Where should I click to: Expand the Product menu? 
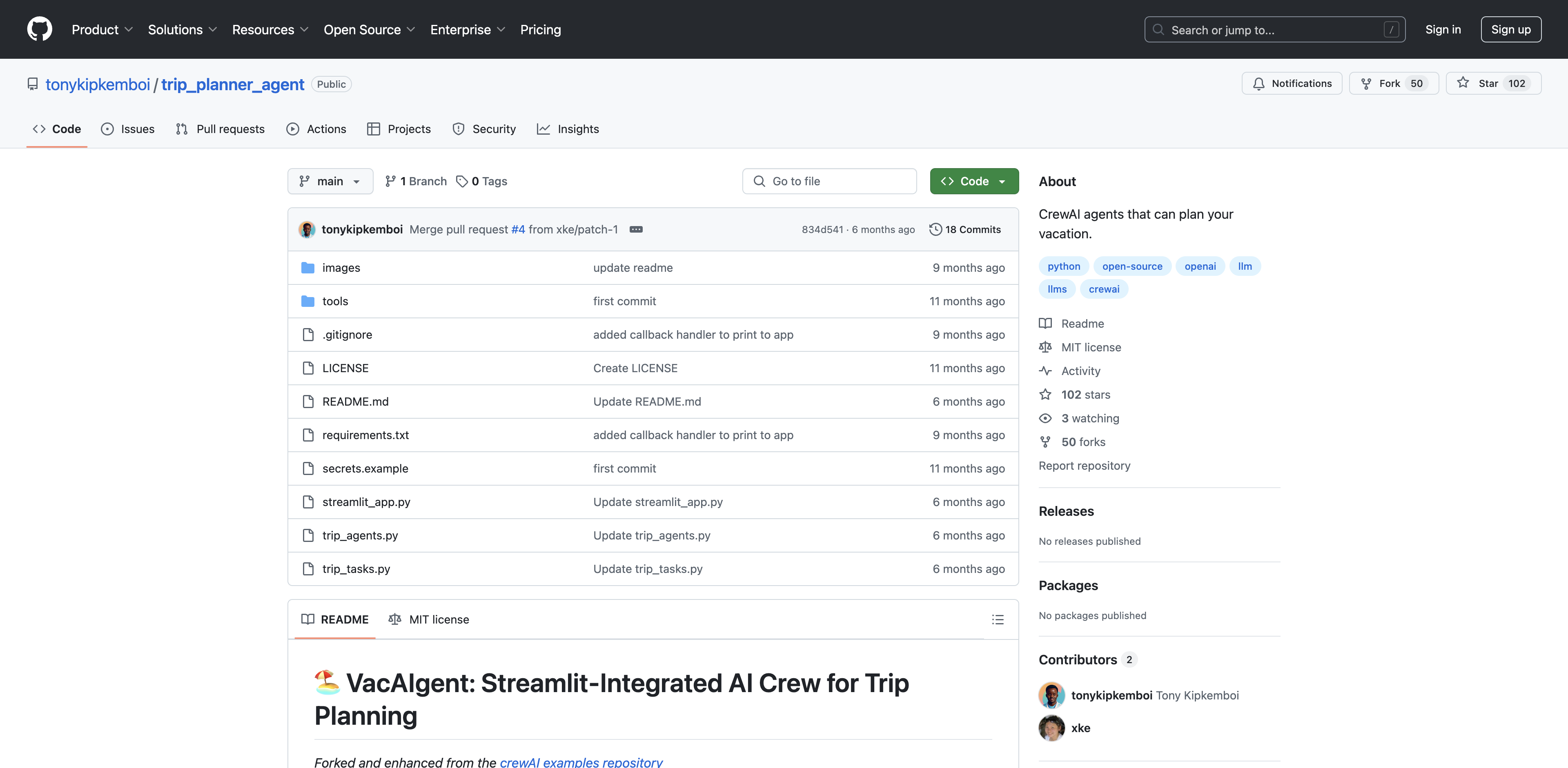[x=100, y=29]
